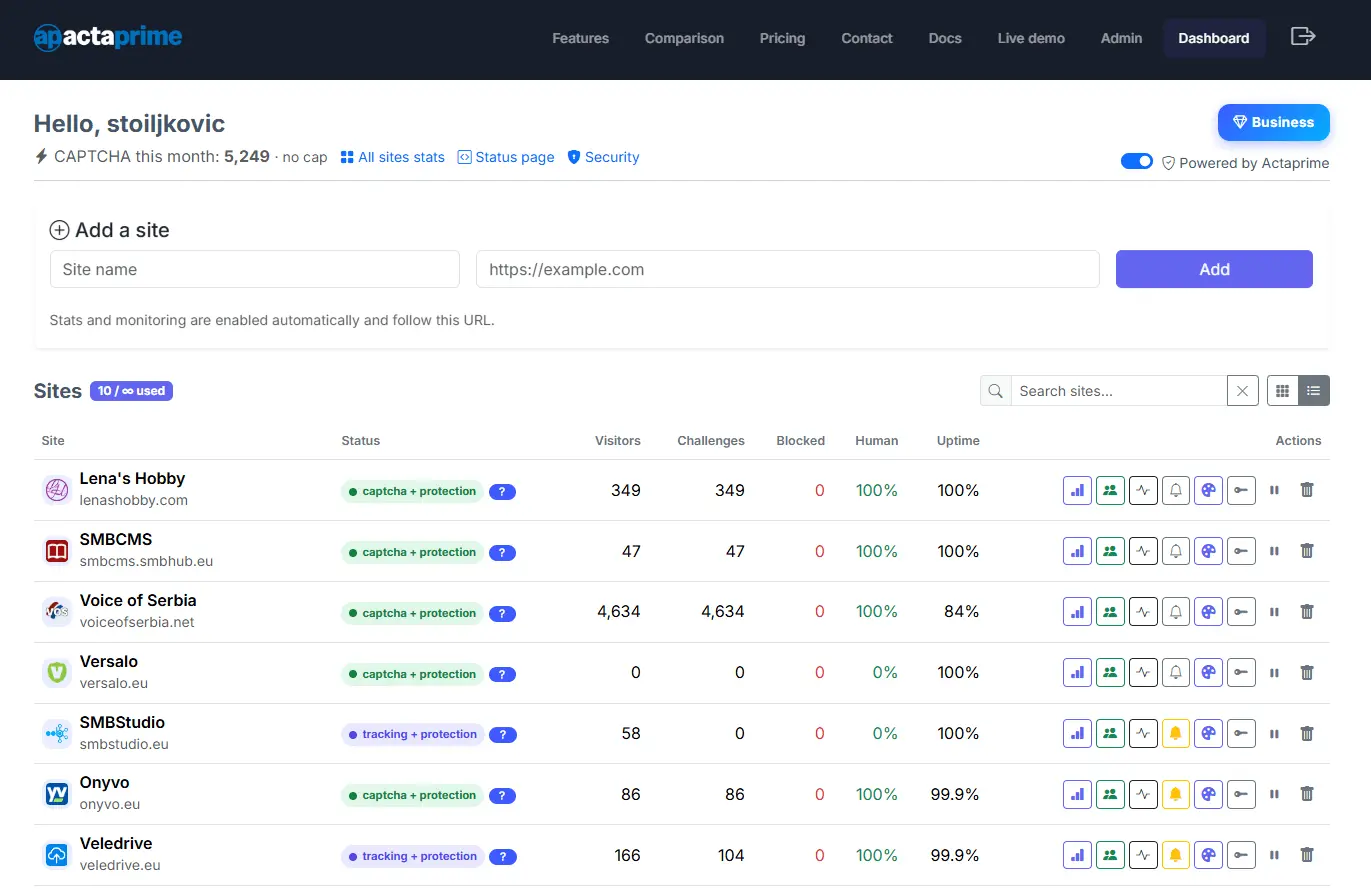
Task: Click the yellow bell icon for Onyvo
Action: pos(1175,794)
